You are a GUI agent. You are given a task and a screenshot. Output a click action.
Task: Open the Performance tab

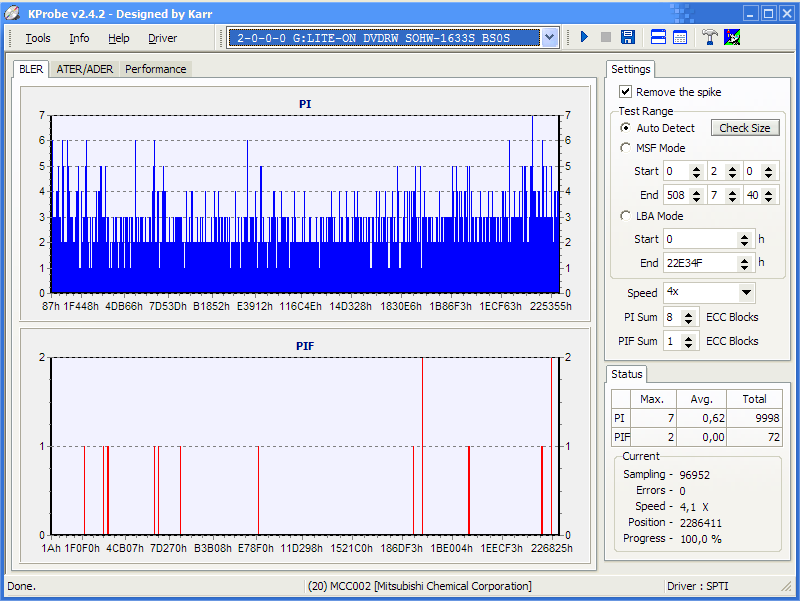coord(155,69)
